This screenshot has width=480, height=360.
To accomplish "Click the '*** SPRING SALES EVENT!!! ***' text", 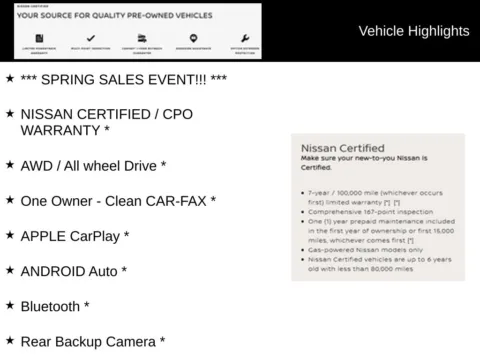I will (124, 80).
